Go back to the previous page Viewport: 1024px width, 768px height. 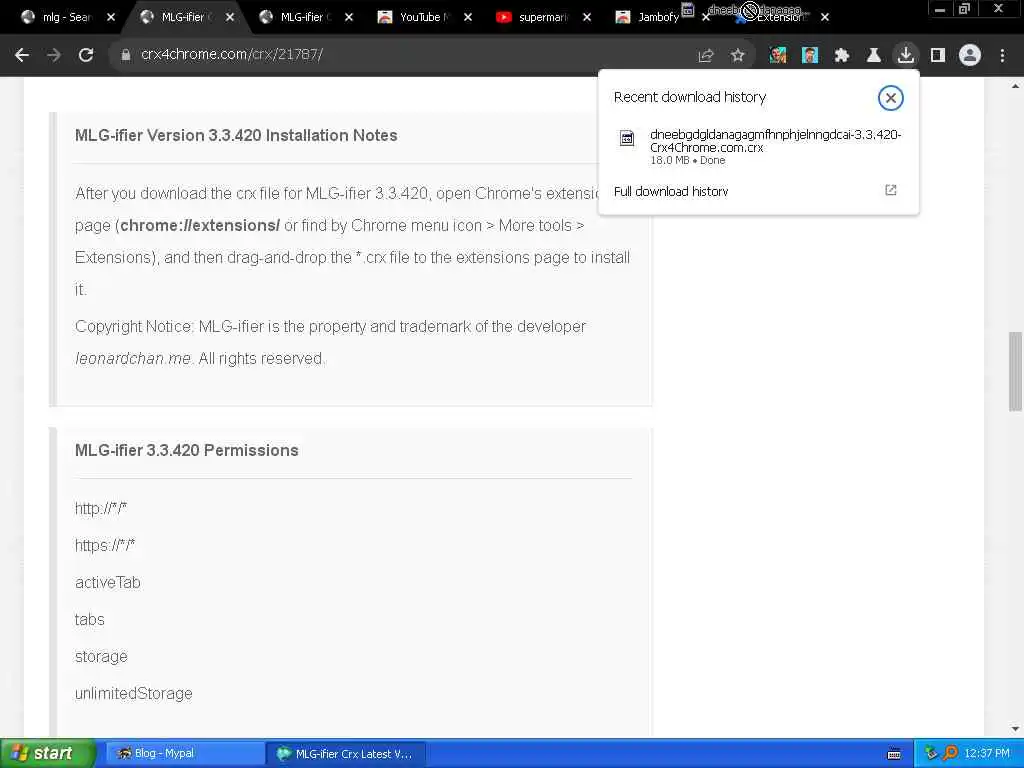22,56
